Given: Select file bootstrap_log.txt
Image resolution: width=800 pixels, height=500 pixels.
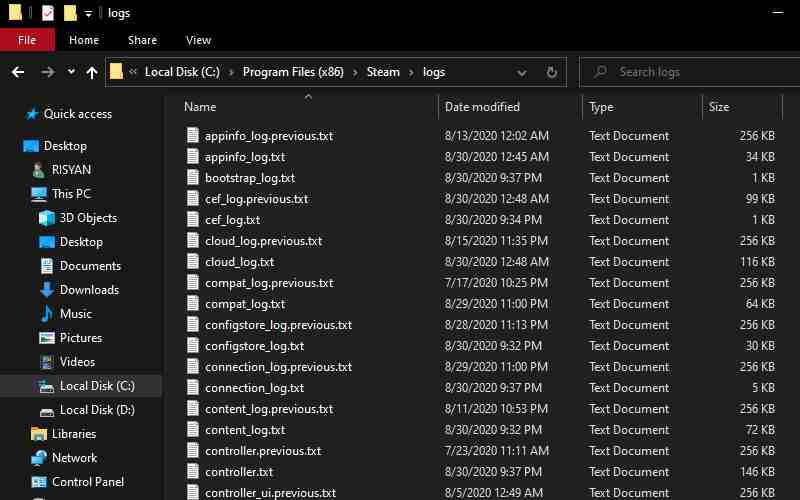Looking at the screenshot, I should 250,178.
